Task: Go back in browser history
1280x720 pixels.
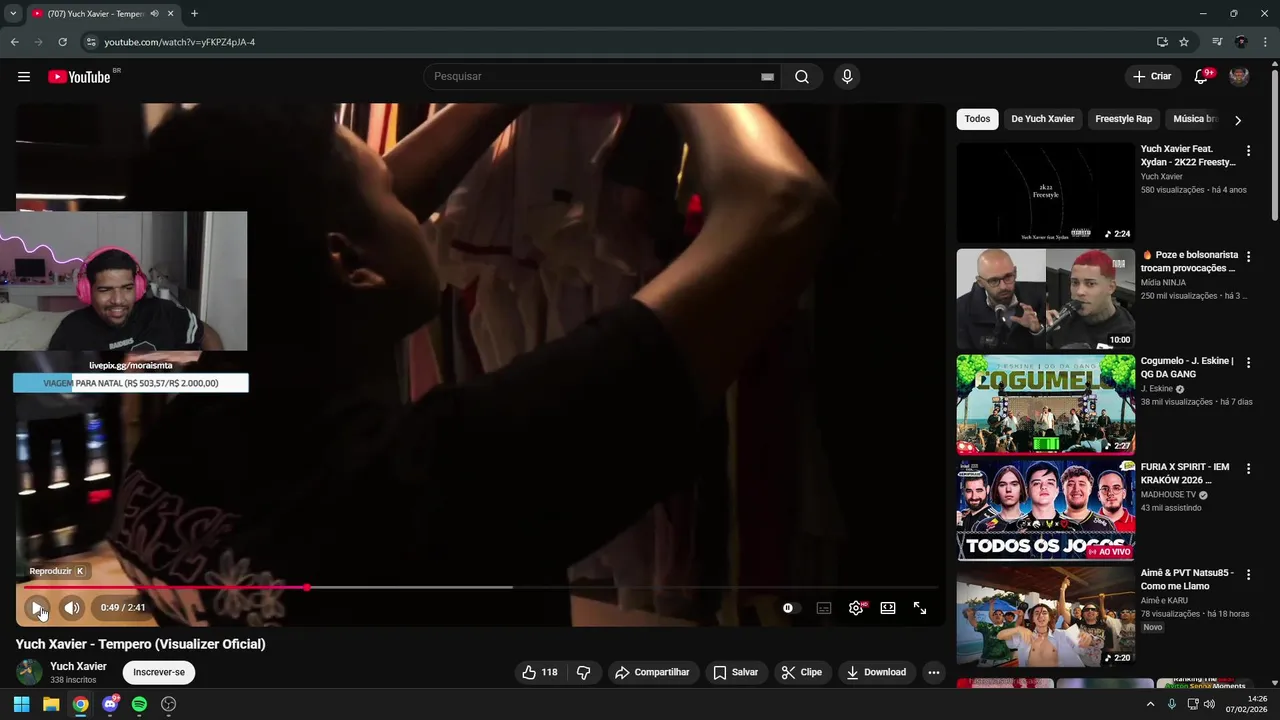Action: tap(14, 42)
